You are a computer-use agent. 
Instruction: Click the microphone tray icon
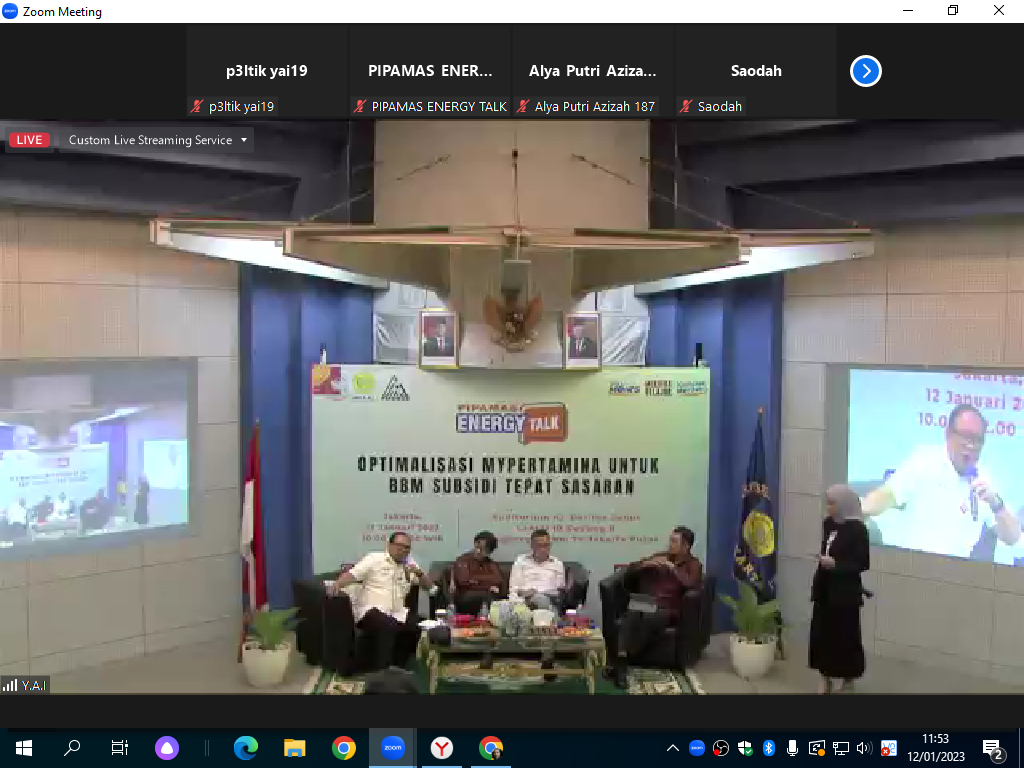[792, 748]
